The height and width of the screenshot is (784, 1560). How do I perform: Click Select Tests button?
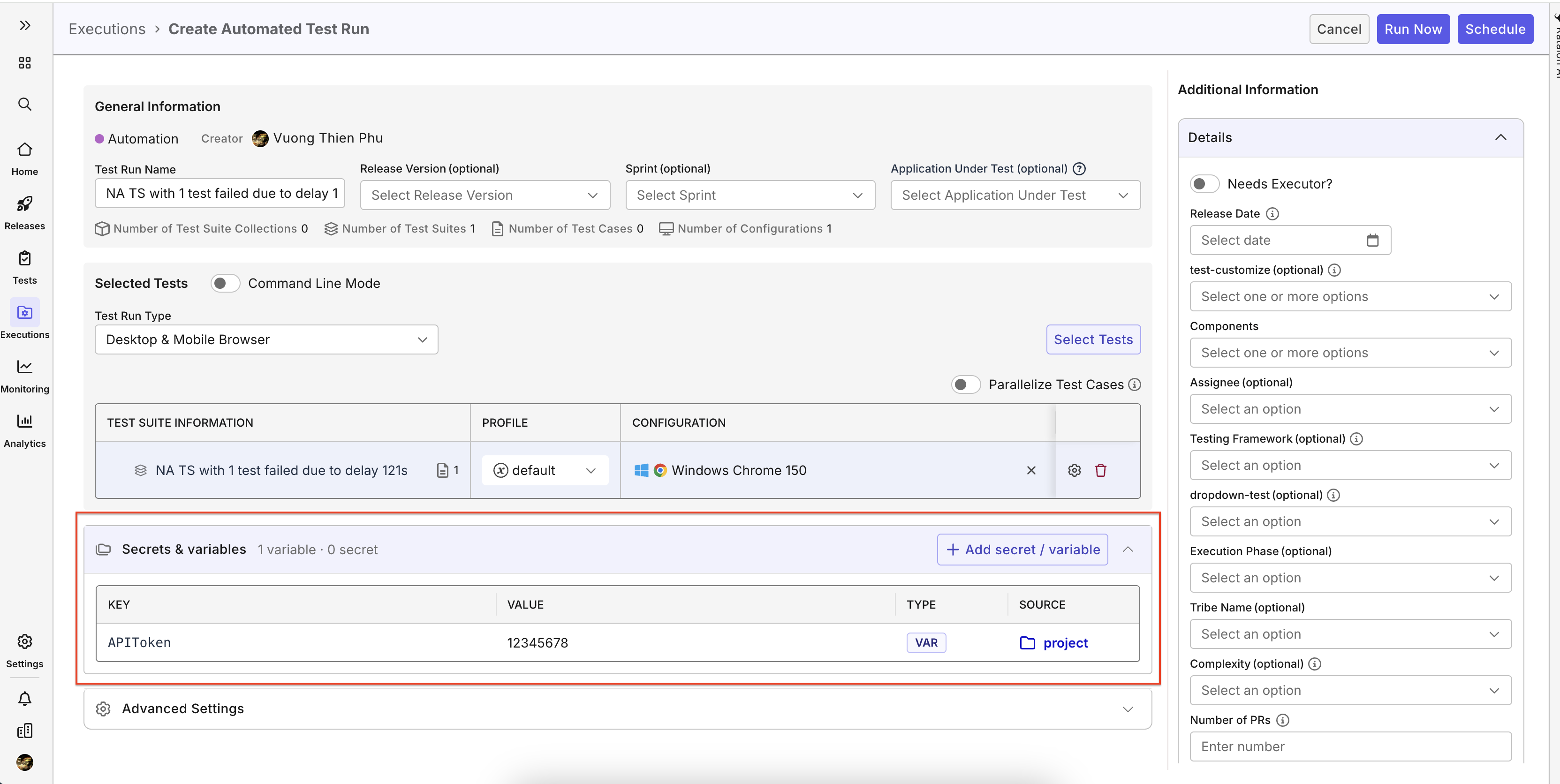coord(1093,339)
